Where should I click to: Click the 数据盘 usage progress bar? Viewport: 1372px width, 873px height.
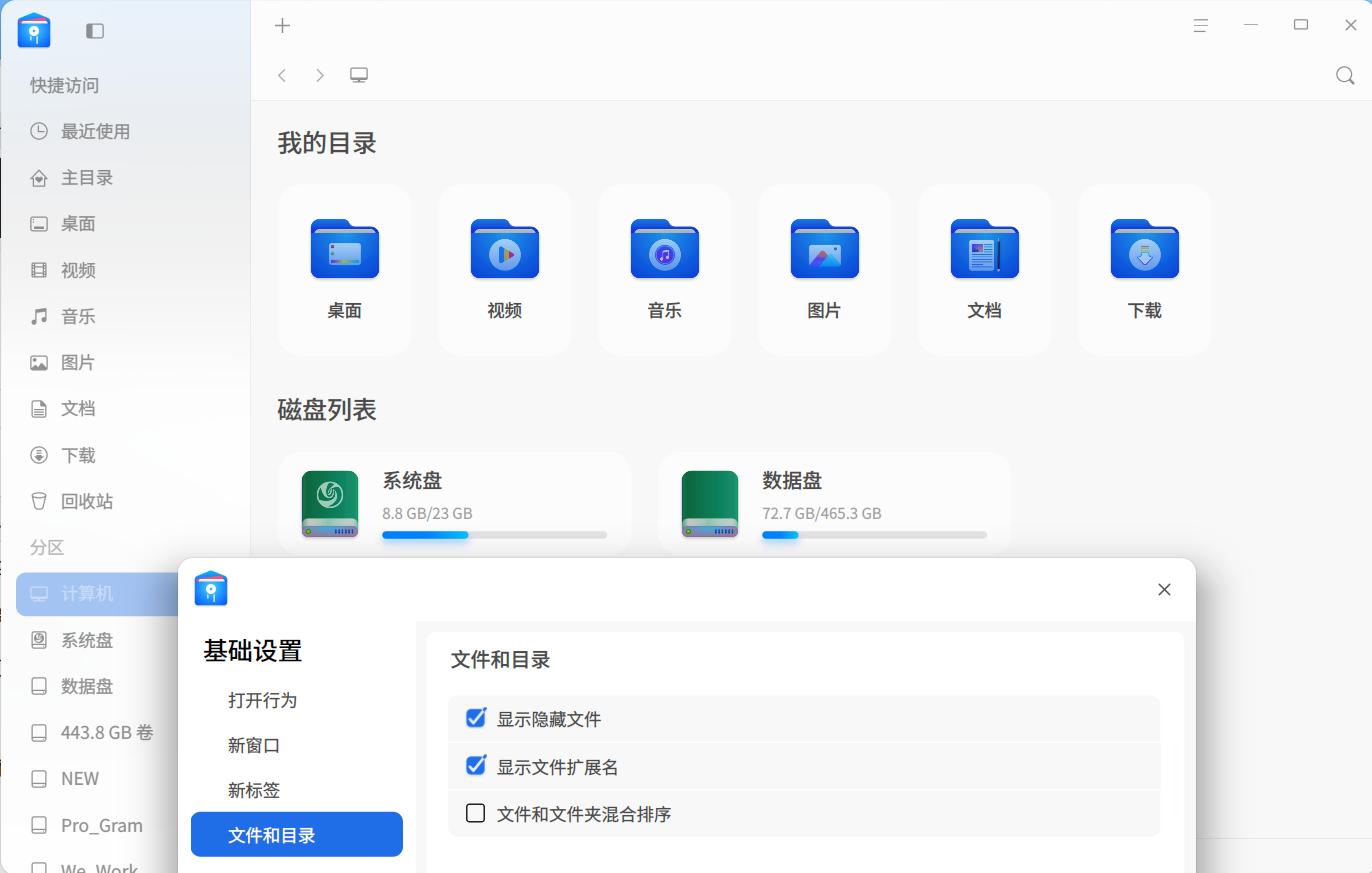[874, 535]
